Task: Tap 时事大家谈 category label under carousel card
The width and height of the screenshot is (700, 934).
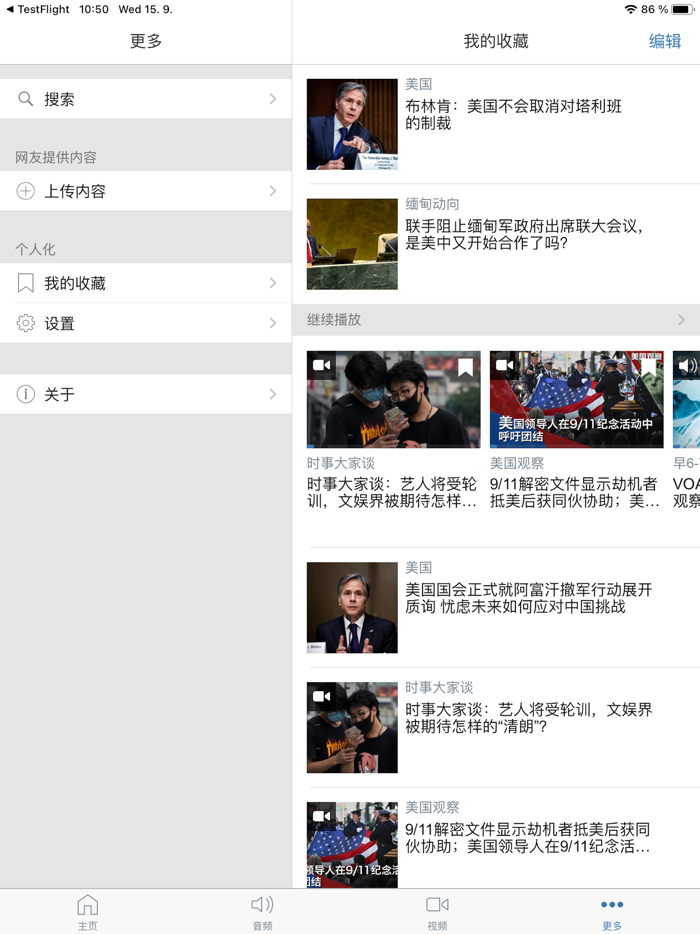Action: [341, 463]
